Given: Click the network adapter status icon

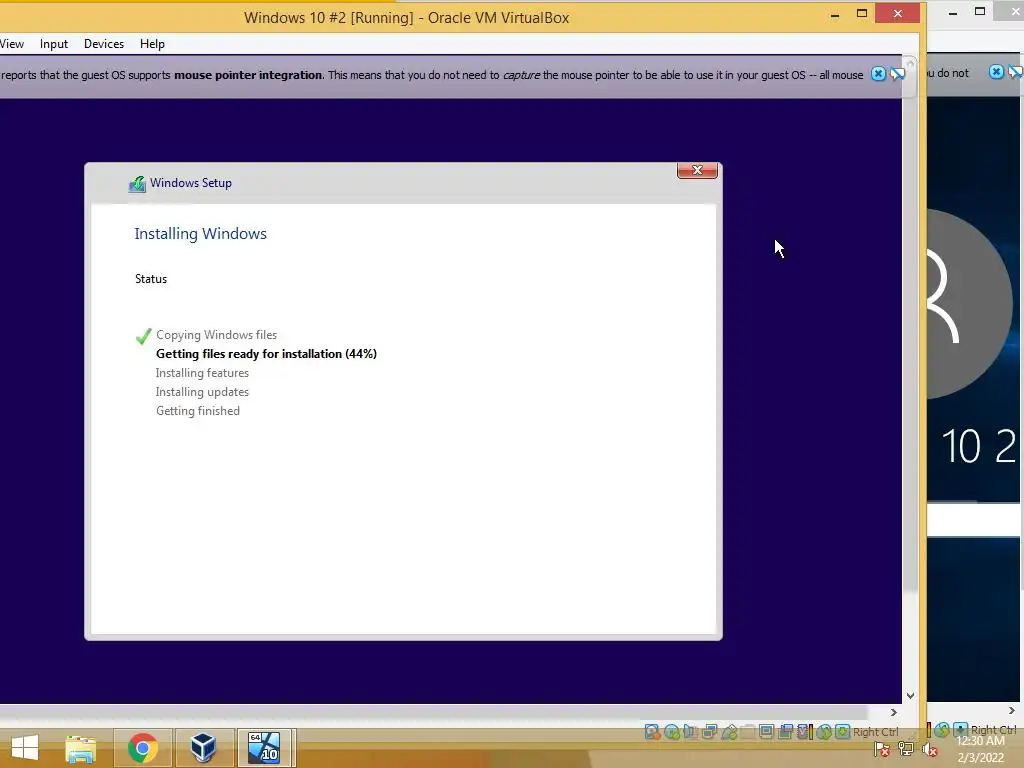Looking at the screenshot, I should pos(710,731).
